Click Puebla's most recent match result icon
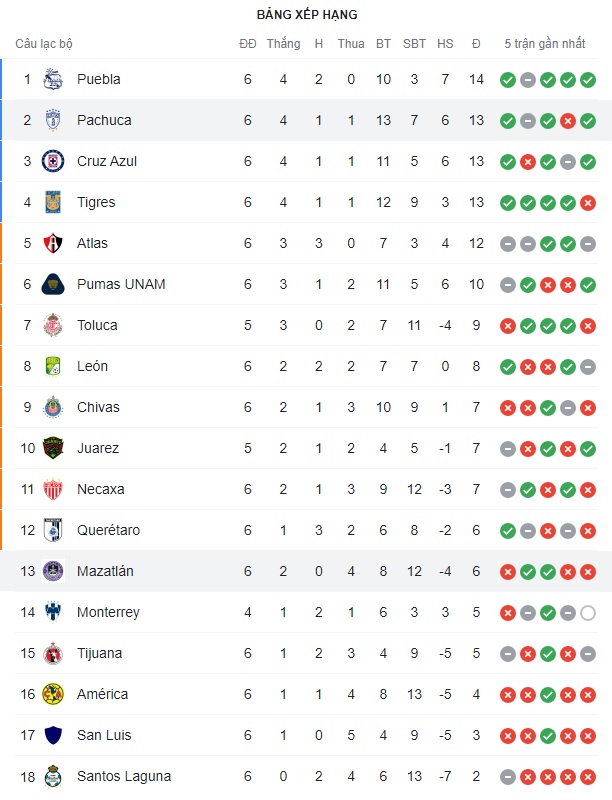The height and width of the screenshot is (800, 612). click(x=588, y=79)
